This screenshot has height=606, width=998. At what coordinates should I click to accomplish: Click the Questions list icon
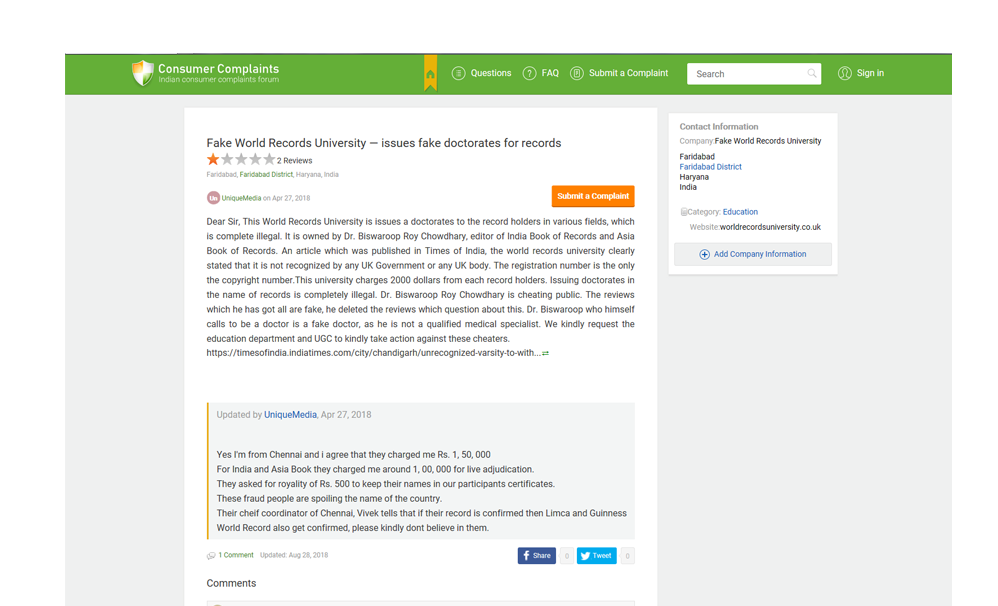[458, 73]
